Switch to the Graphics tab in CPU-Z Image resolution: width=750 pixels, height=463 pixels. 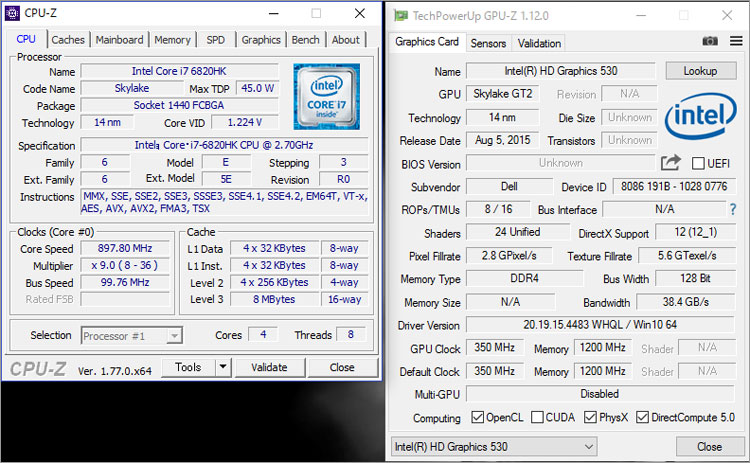click(x=261, y=40)
